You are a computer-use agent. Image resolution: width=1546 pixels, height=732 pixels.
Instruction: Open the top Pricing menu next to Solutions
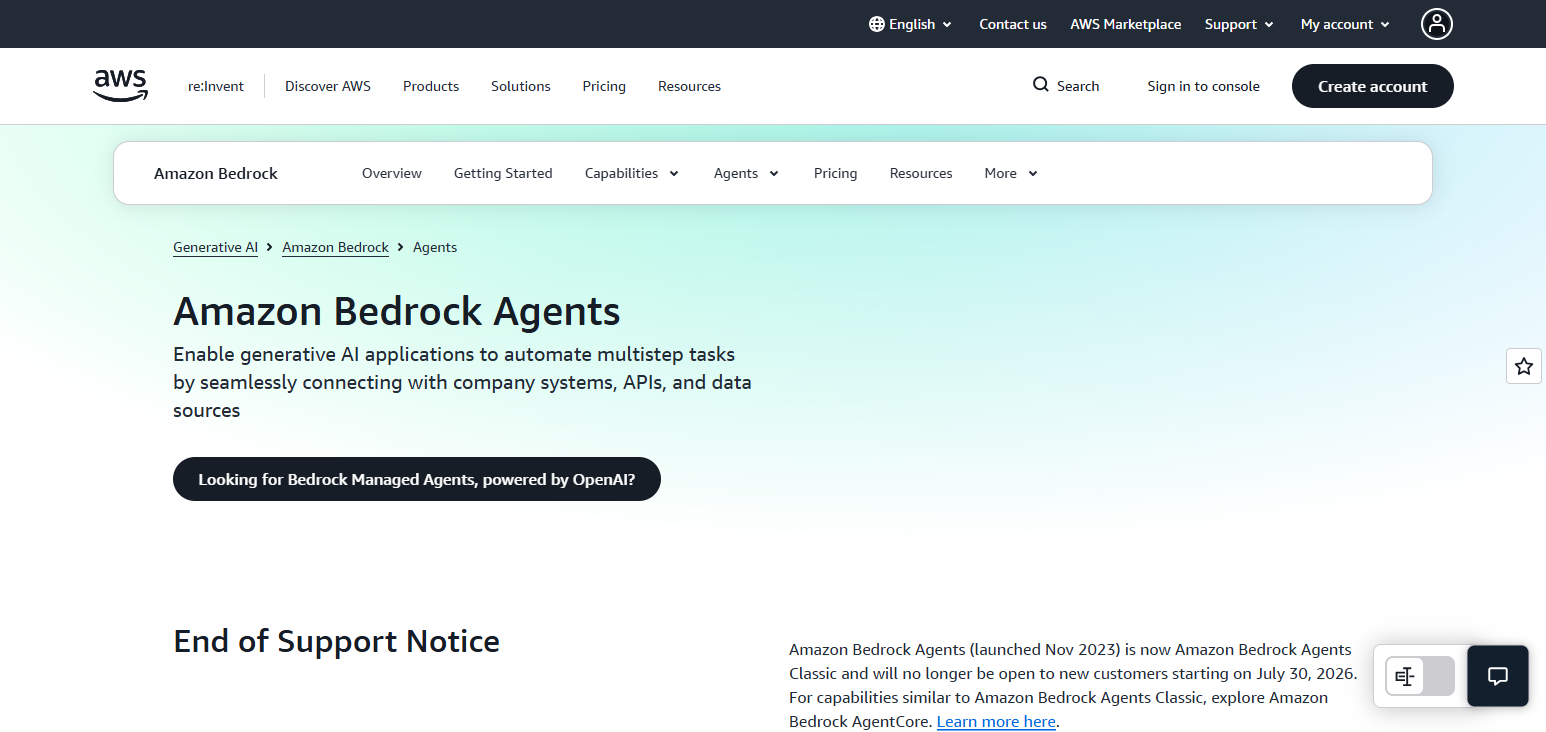(604, 86)
